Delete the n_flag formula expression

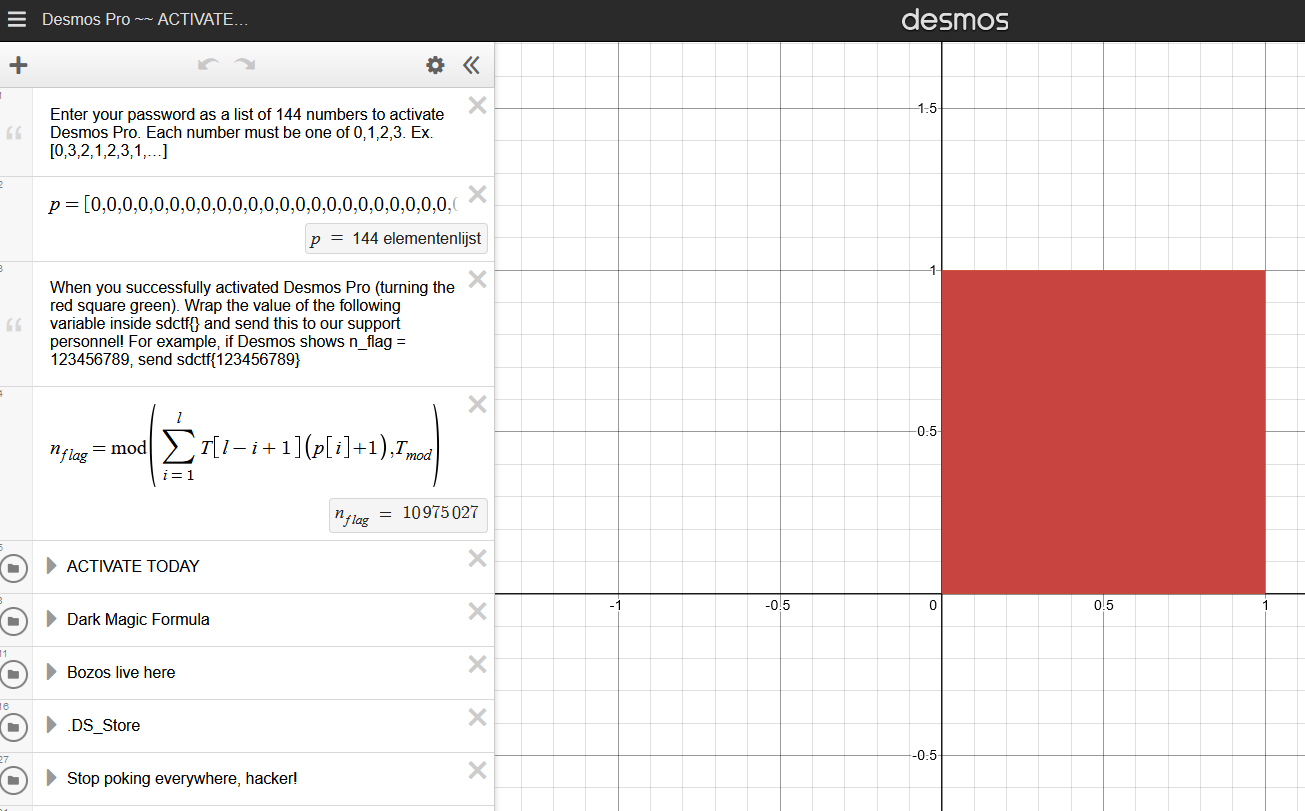pos(477,404)
